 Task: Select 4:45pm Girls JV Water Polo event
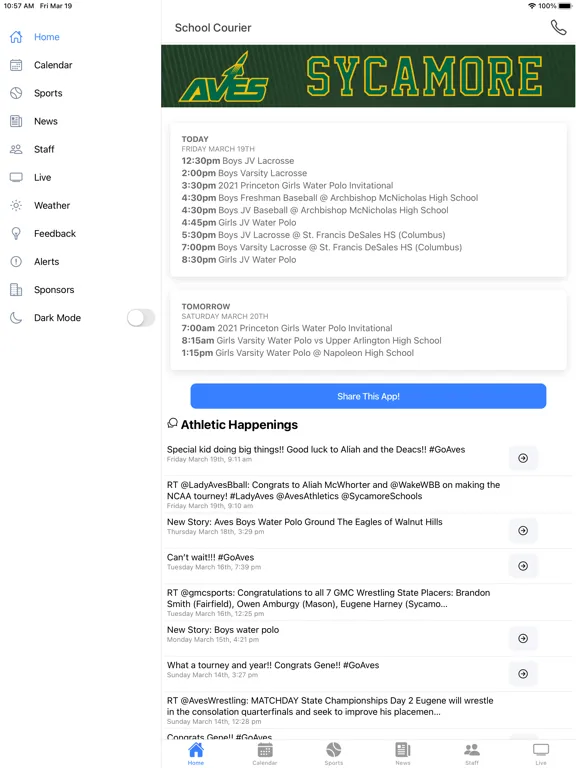coord(239,222)
